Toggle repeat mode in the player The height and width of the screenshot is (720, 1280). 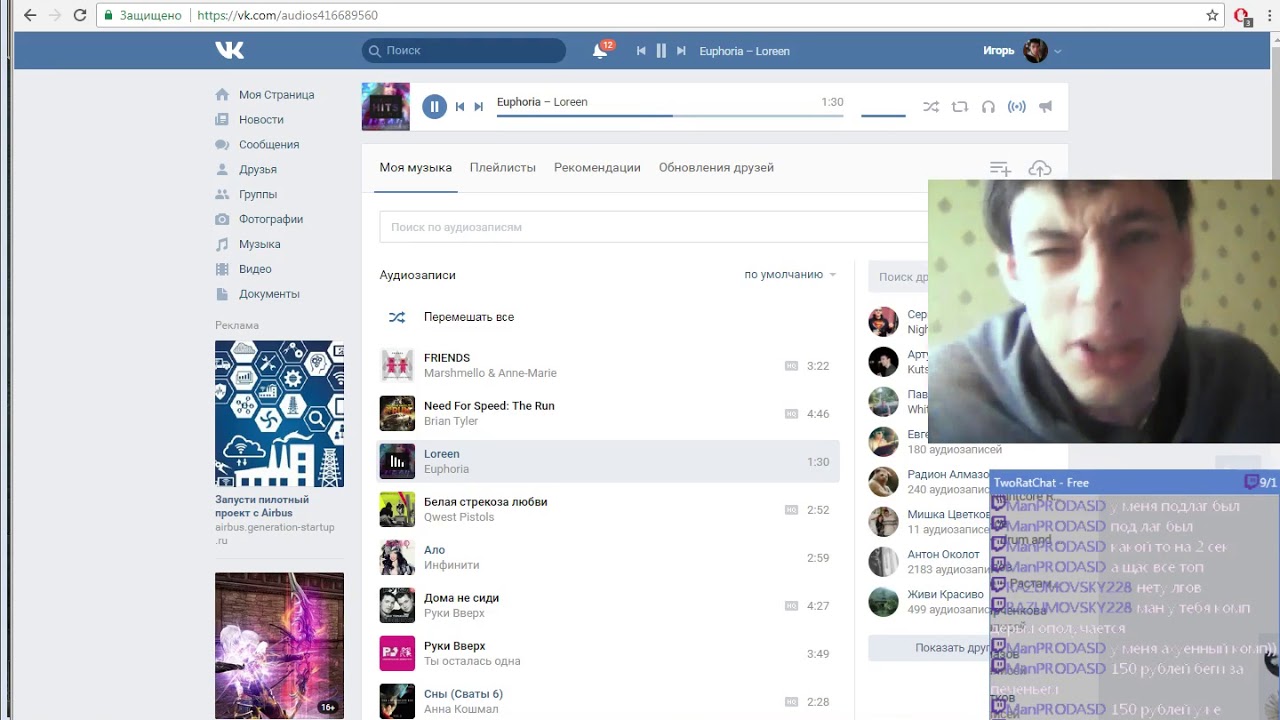(x=960, y=107)
